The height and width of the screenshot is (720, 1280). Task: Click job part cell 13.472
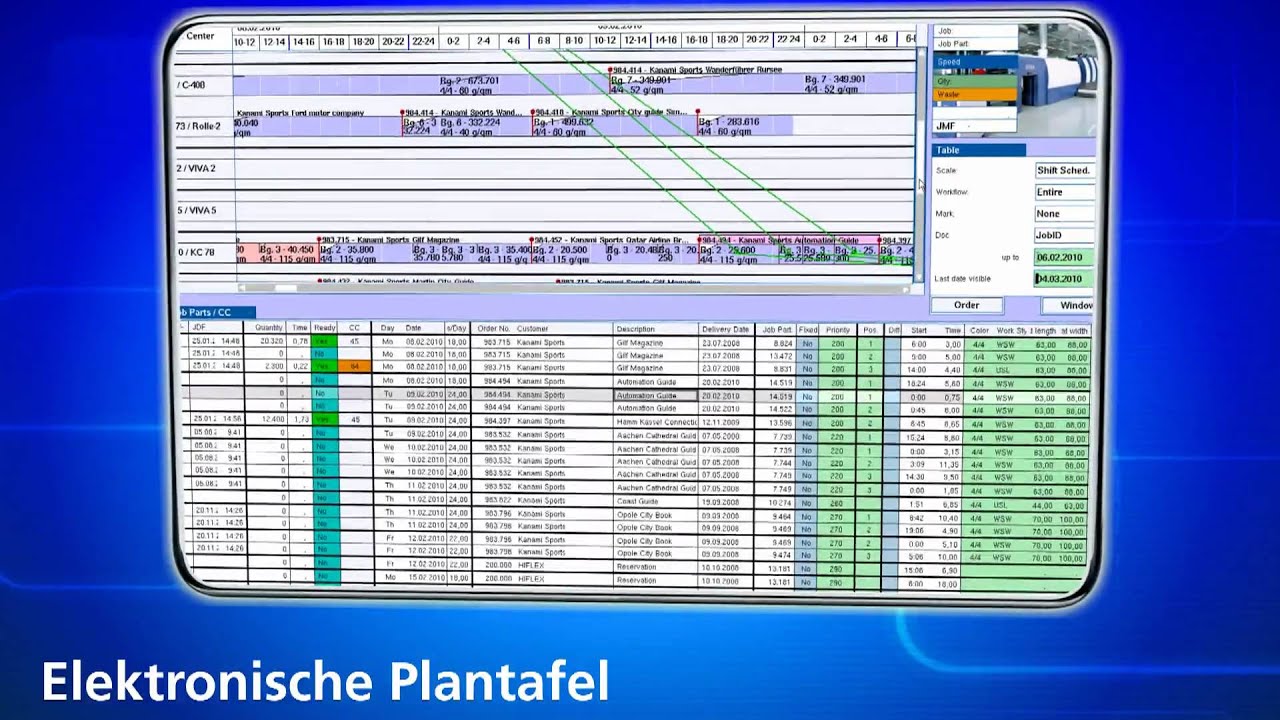(776, 356)
